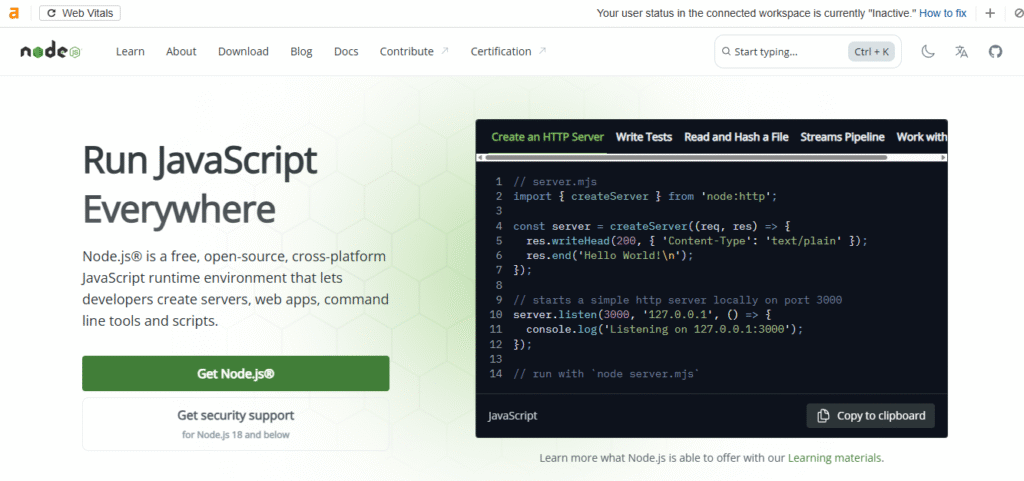This screenshot has width=1024, height=481.
Task: Open the language translation icon
Action: [x=961, y=52]
